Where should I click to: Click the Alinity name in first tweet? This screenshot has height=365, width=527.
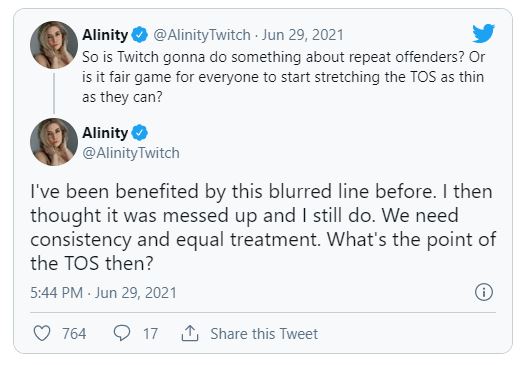click(x=105, y=35)
